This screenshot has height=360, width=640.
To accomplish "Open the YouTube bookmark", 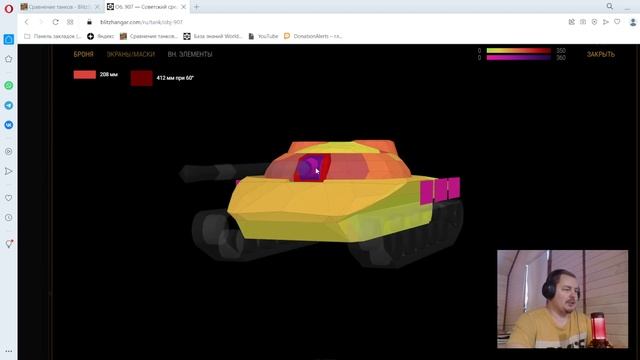I will tap(263, 36).
